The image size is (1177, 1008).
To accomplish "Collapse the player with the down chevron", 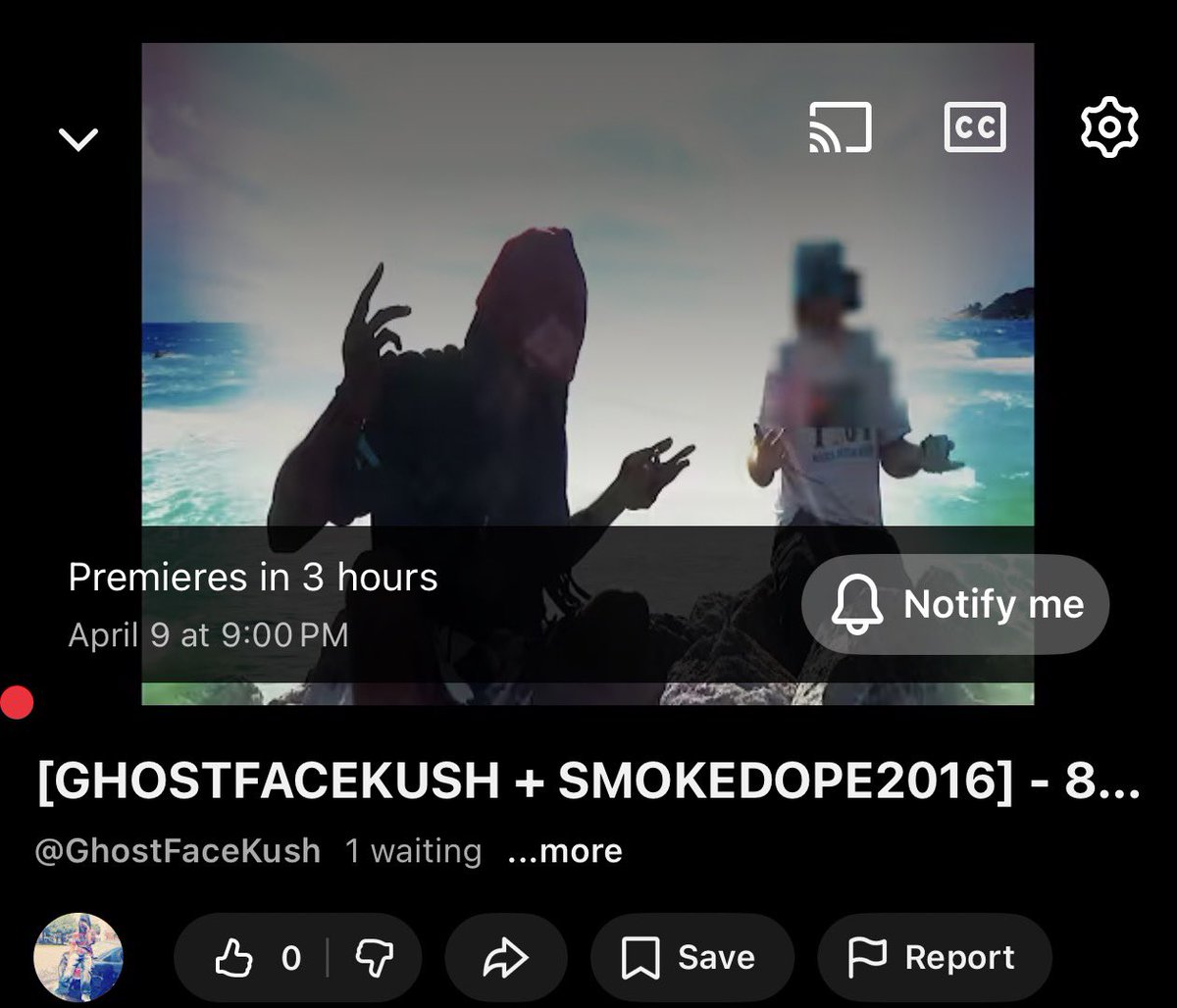I will 78,138.
